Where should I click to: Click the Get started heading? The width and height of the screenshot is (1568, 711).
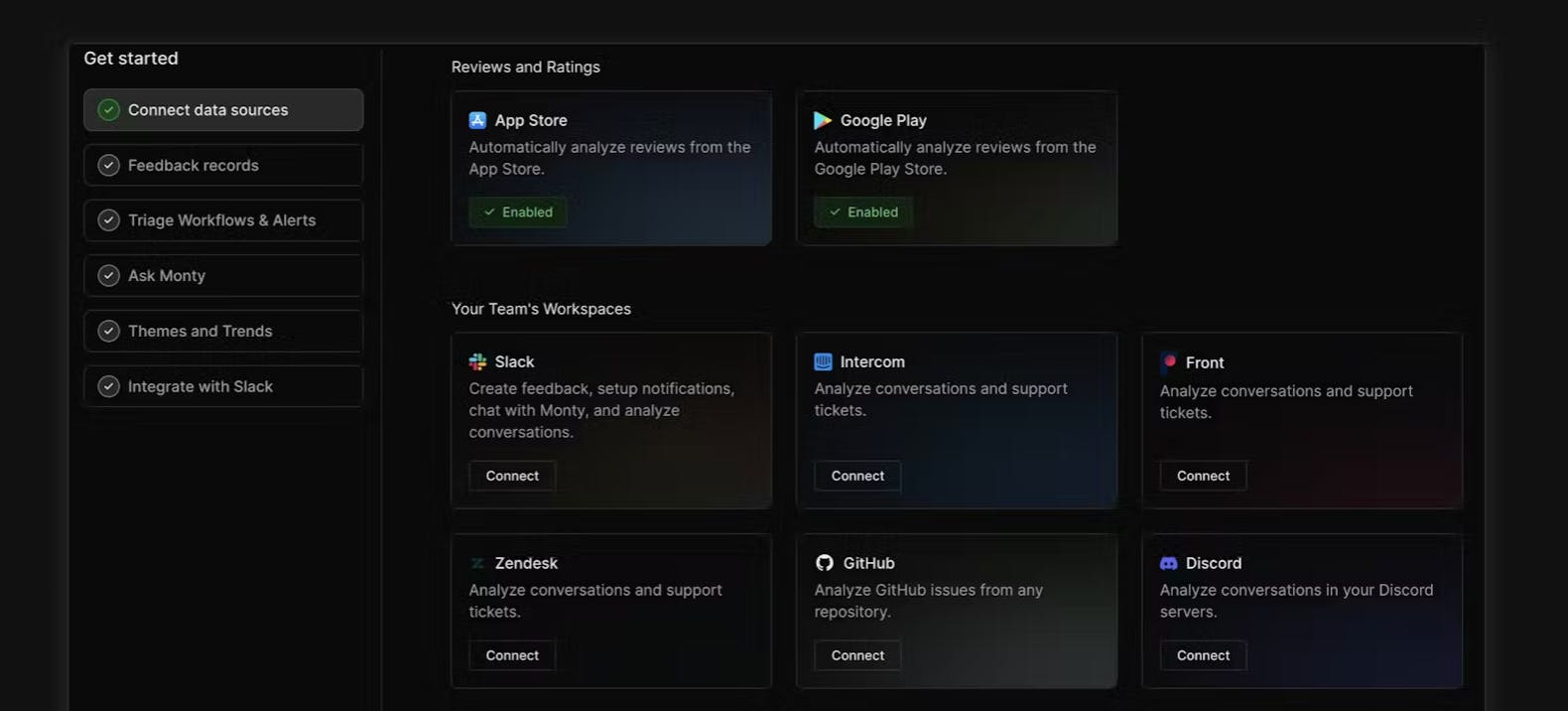coord(131,59)
